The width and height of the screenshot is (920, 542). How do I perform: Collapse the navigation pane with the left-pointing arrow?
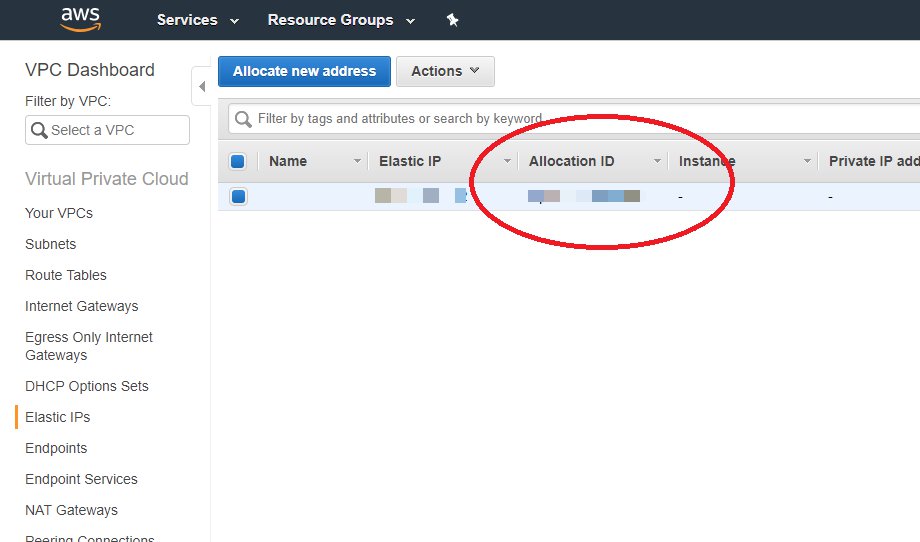[202, 87]
